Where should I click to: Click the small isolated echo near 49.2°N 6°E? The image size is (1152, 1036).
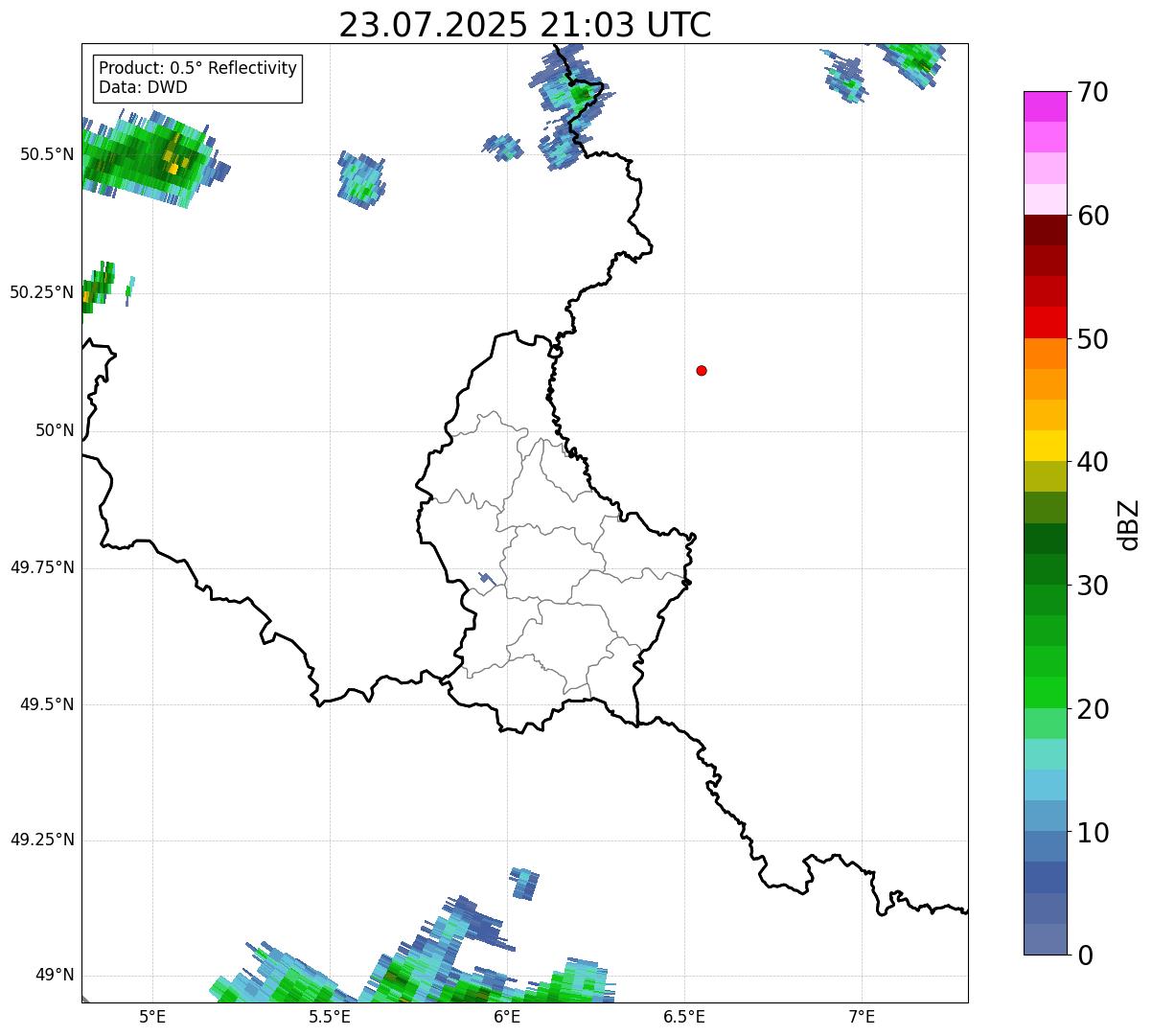[524, 883]
